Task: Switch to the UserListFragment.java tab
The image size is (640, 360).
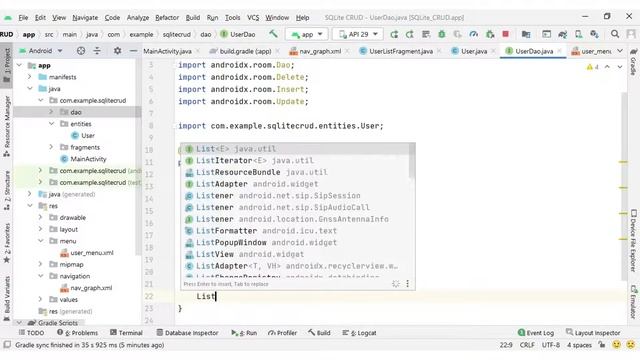Action: pos(400,51)
